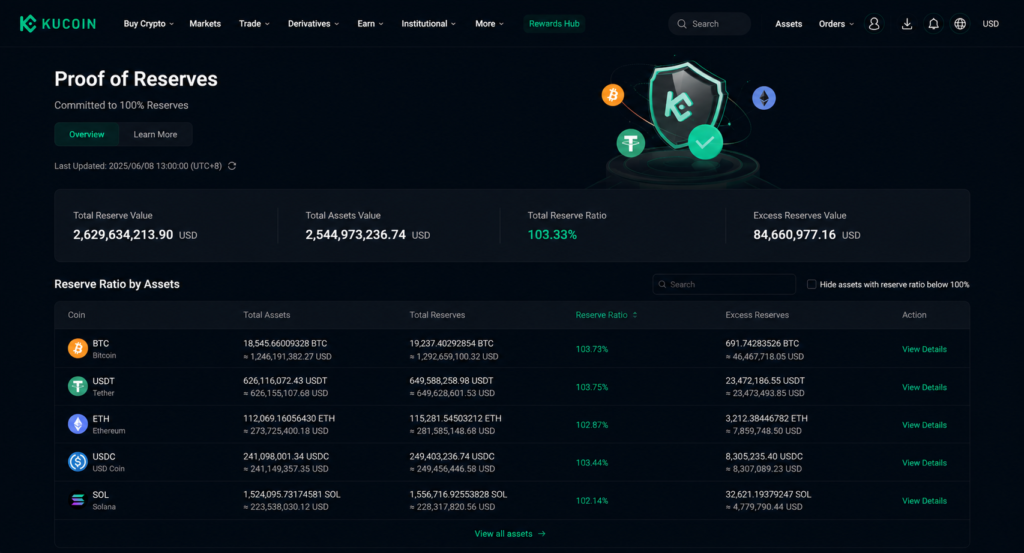Viewport: 1024px width, 553px height.
Task: Click the Total Assets Value 2,544,973,236.74
Action: point(355,235)
